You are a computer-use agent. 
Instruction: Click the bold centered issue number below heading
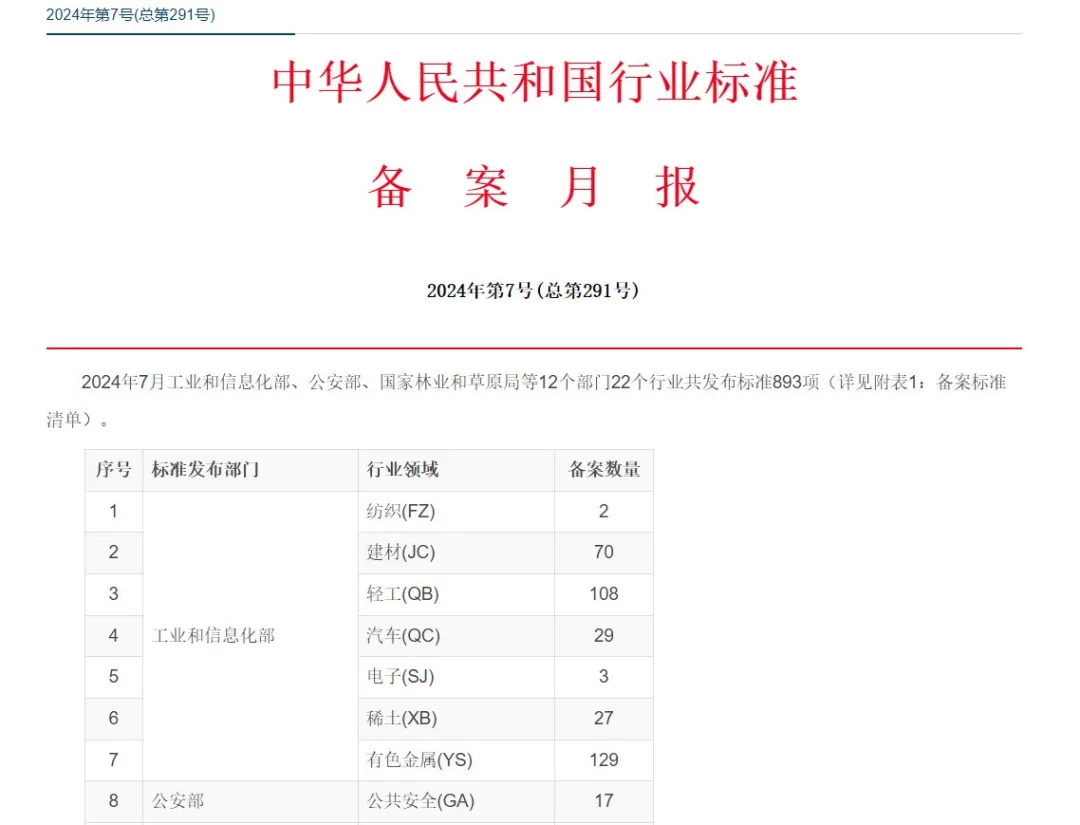point(533,291)
